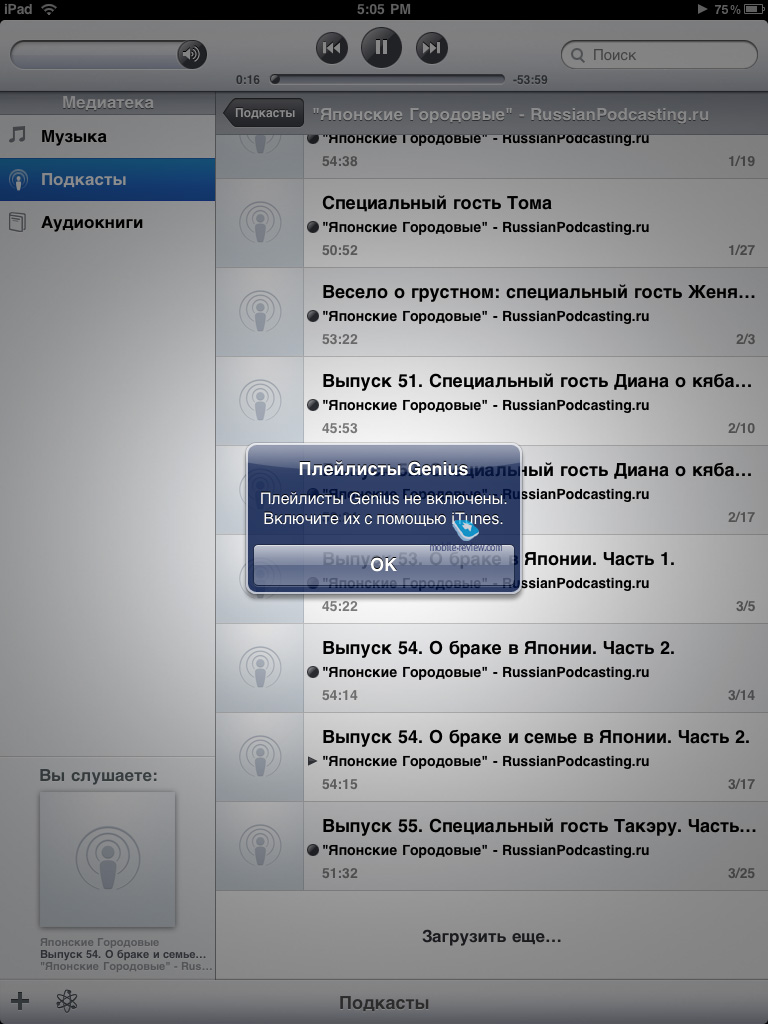Screen dimensions: 768x1024
Task: Tap artwork of Выпуск 54. О браке и семье
Action: pos(260,758)
